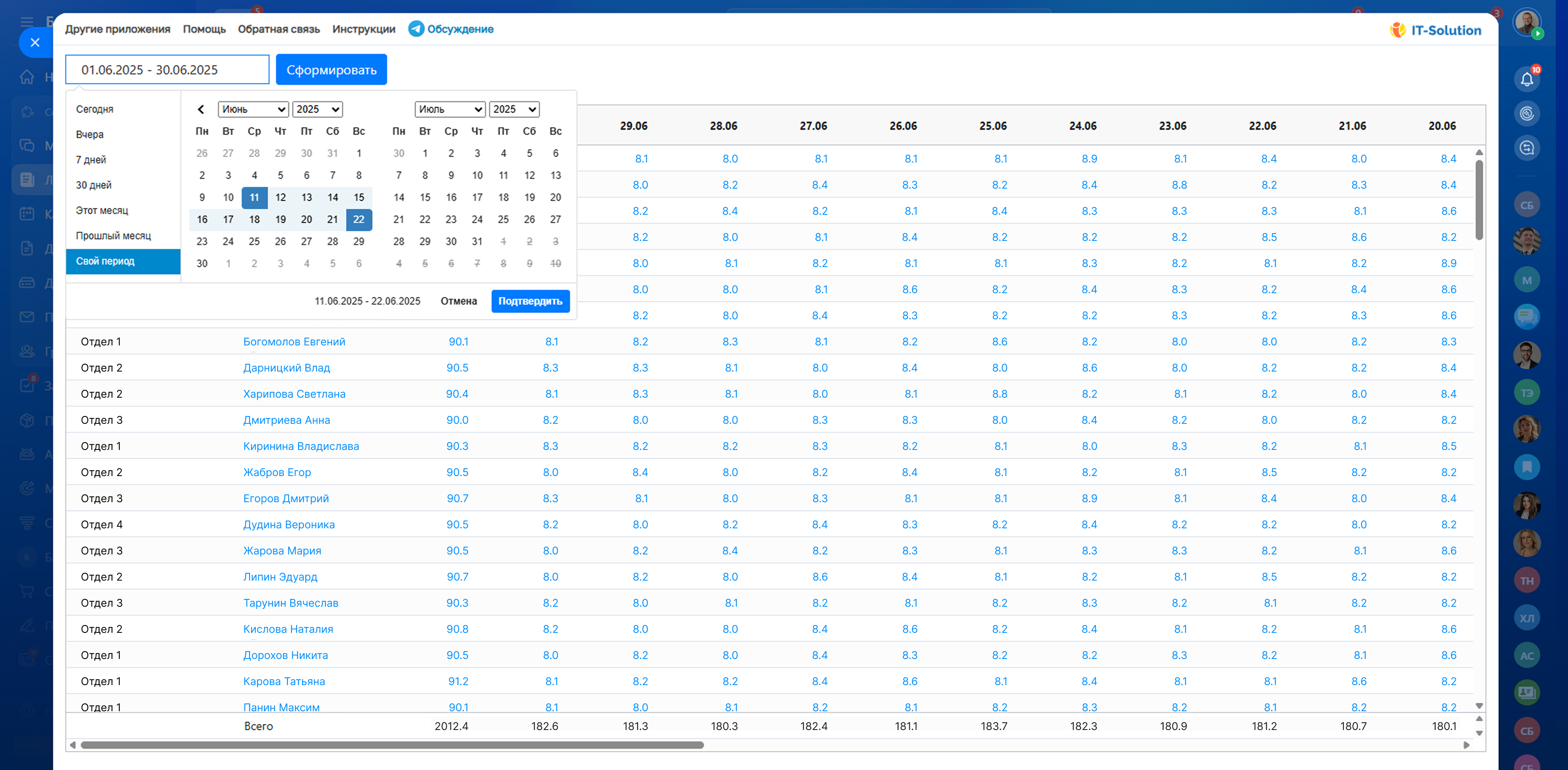Image resolution: width=1568 pixels, height=770 pixels.
Task: Open the Июль month dropdown
Action: [450, 109]
